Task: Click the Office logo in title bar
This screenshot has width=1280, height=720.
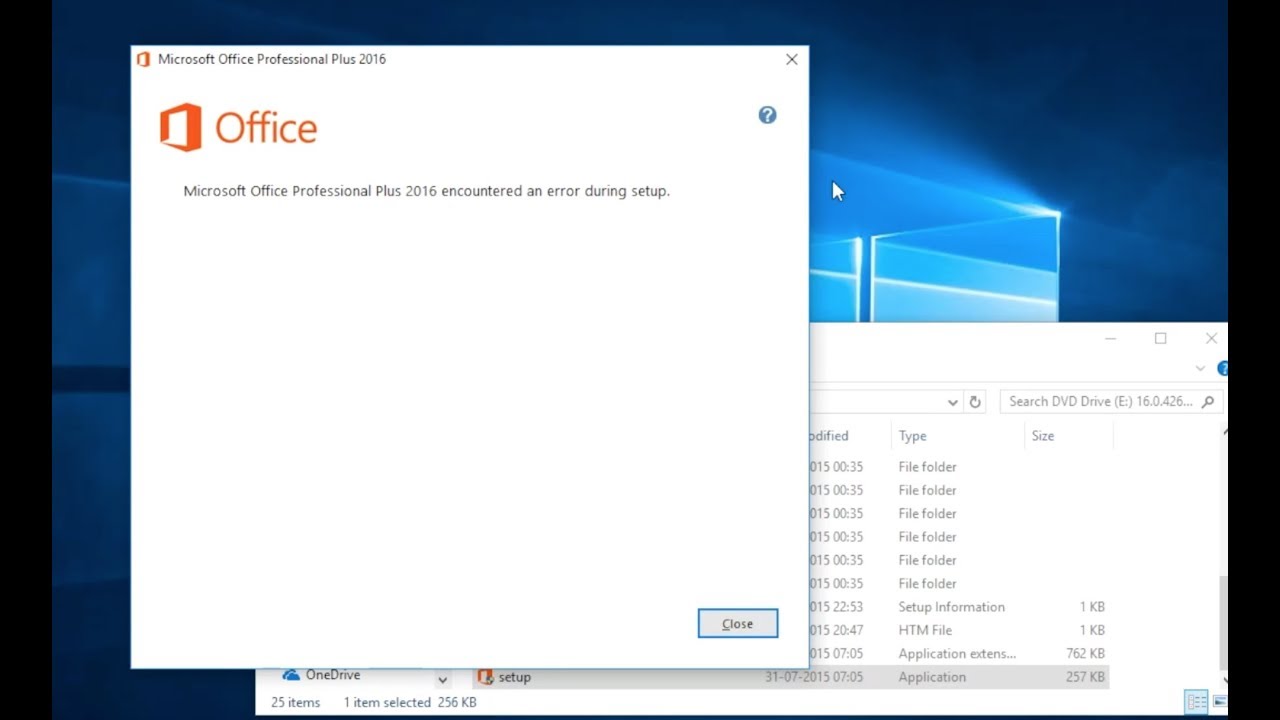Action: point(143,59)
